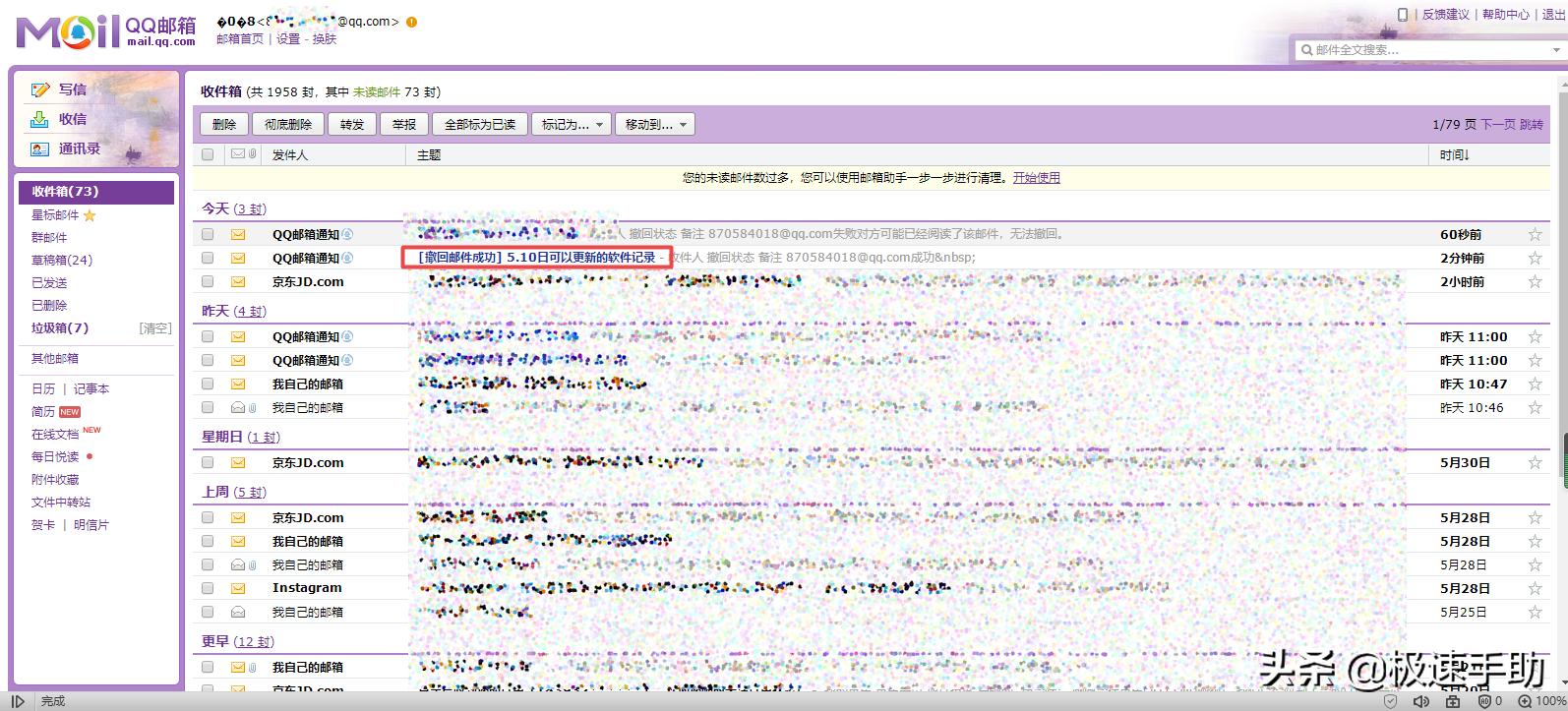Open the 通讯录 contacts icon
Viewport: 1568px width, 711px height.
(39, 148)
